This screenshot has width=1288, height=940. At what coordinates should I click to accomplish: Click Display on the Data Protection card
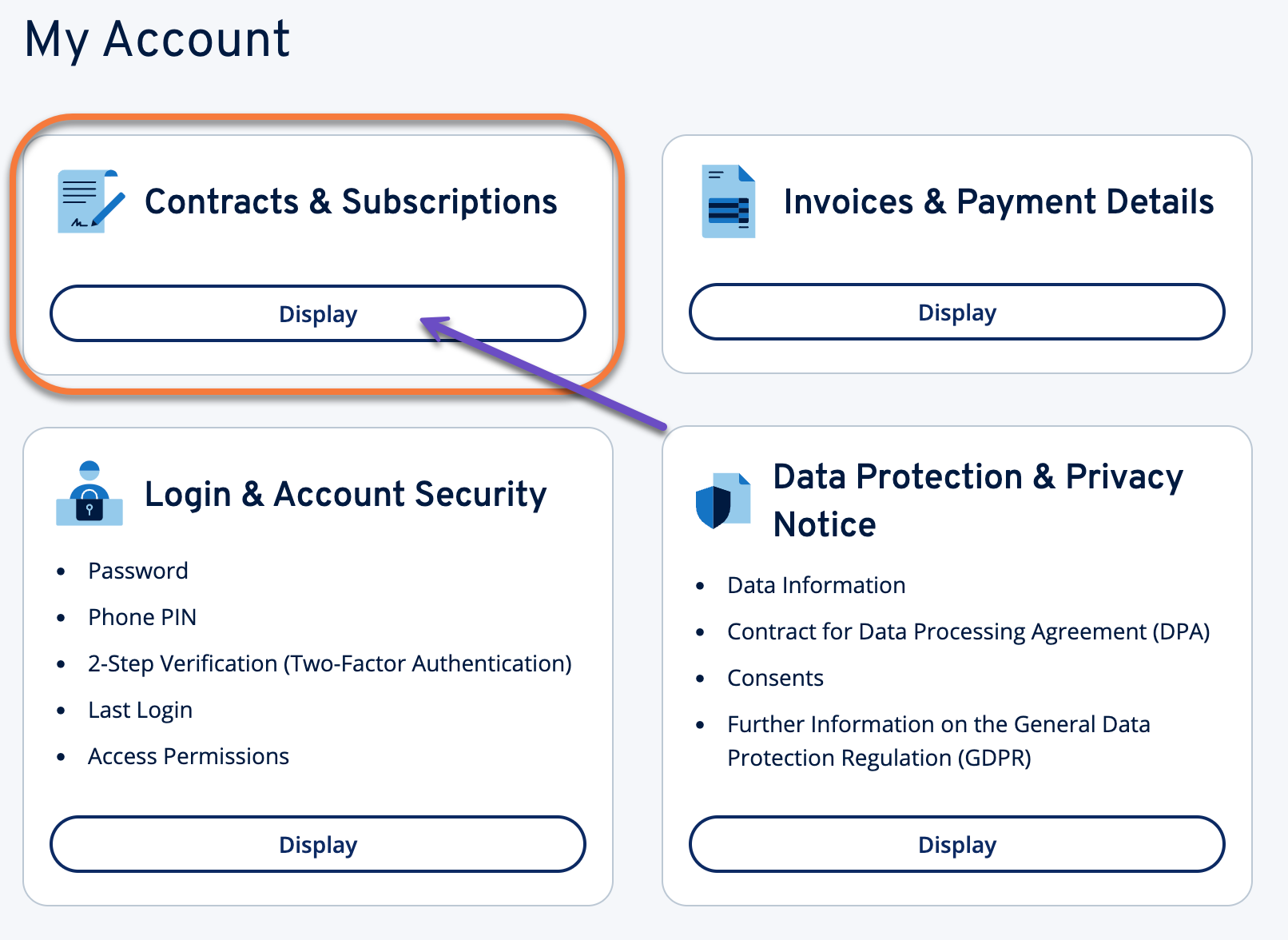(x=956, y=844)
